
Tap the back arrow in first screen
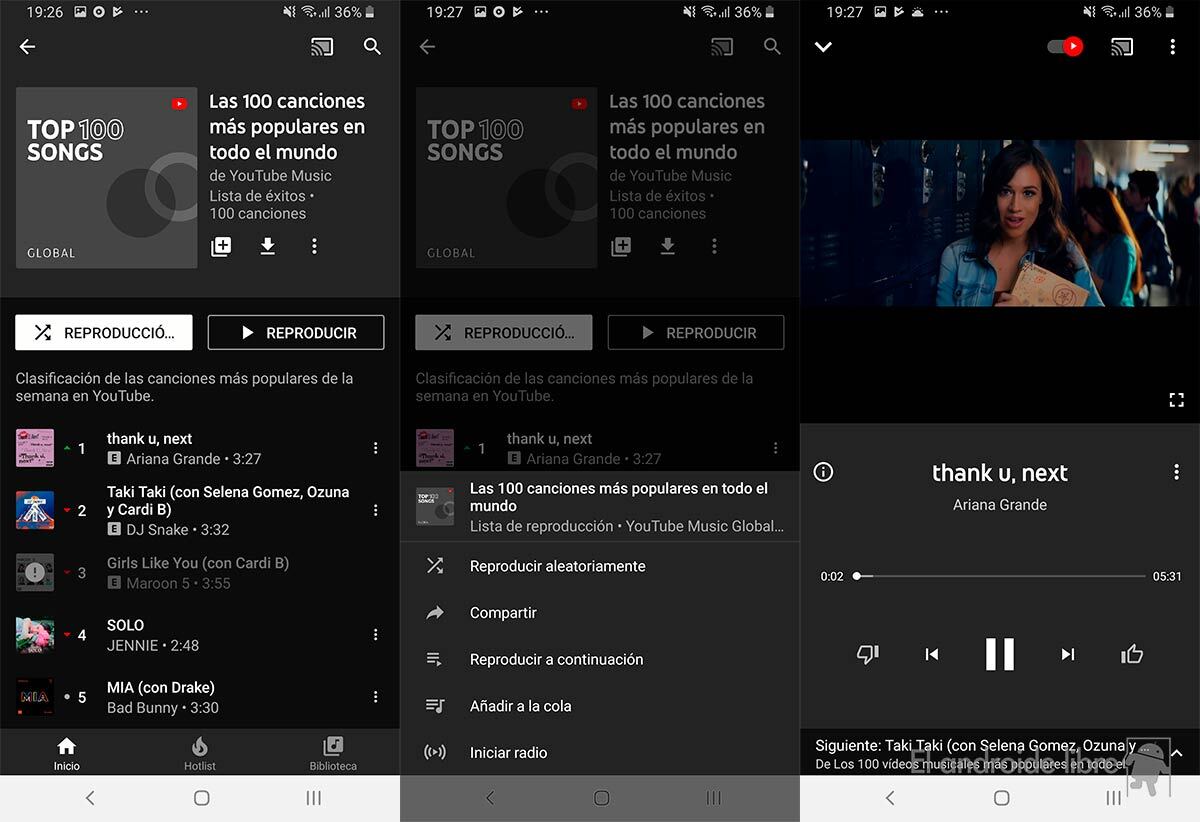tap(27, 47)
